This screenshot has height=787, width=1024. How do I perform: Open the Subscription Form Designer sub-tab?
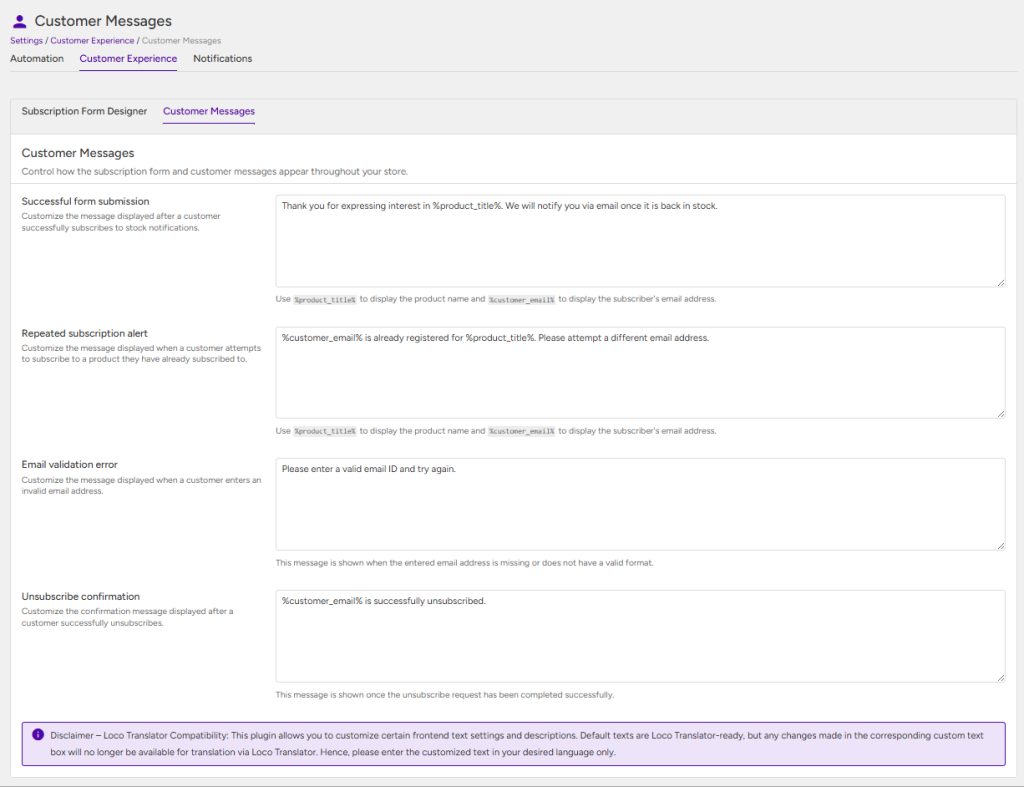84,111
